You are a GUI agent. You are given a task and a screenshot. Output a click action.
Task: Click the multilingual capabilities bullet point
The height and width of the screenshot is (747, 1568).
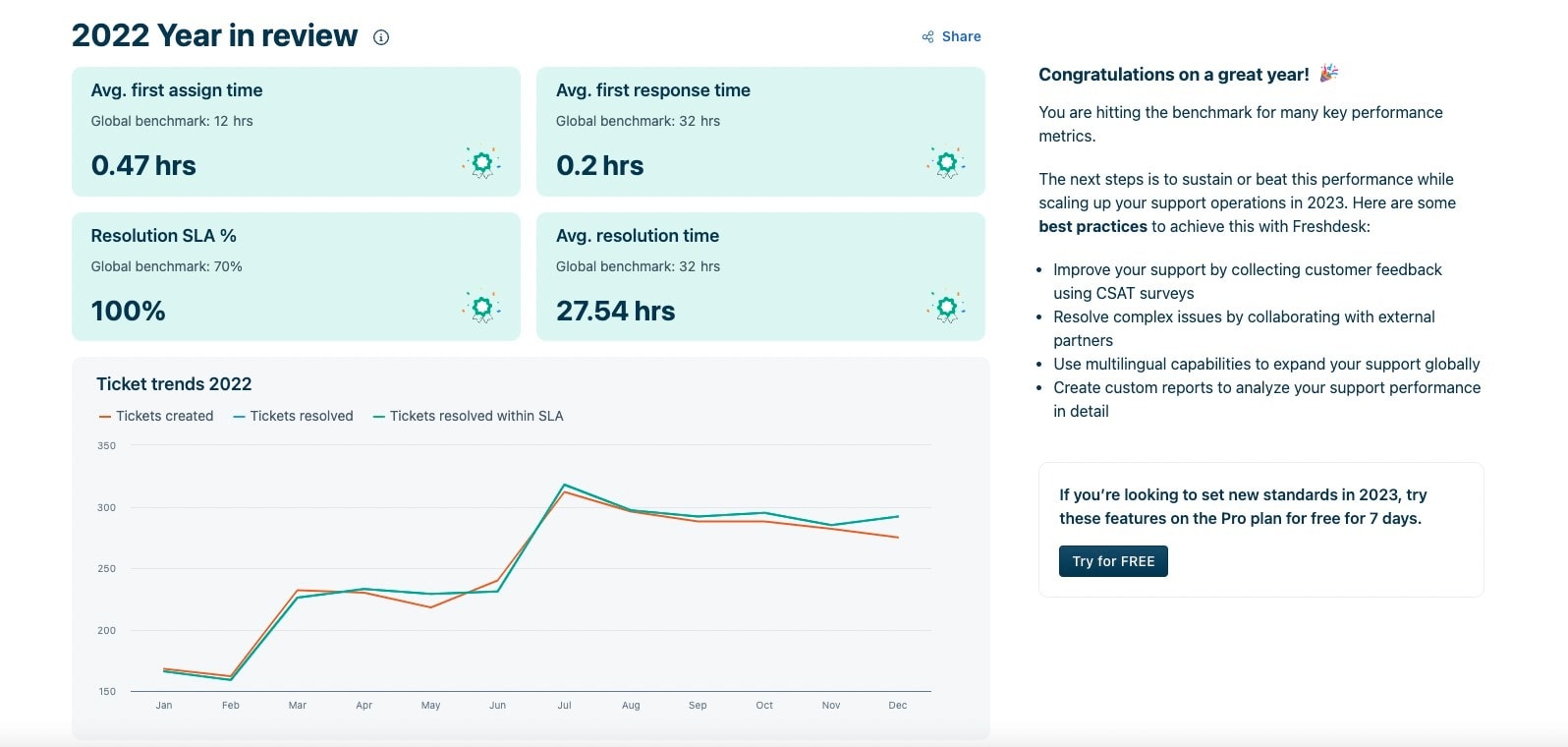[1266, 364]
